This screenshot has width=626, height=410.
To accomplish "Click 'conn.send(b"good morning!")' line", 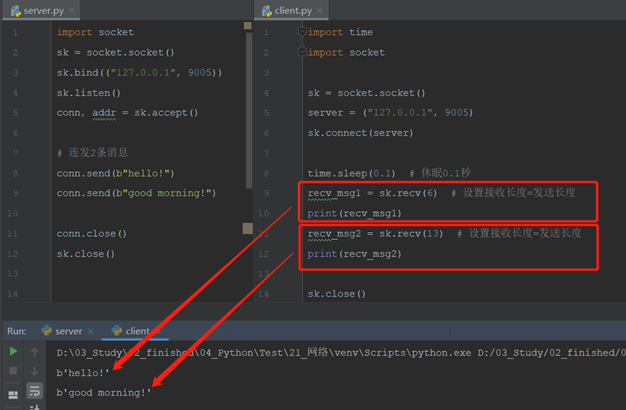I will coord(136,193).
